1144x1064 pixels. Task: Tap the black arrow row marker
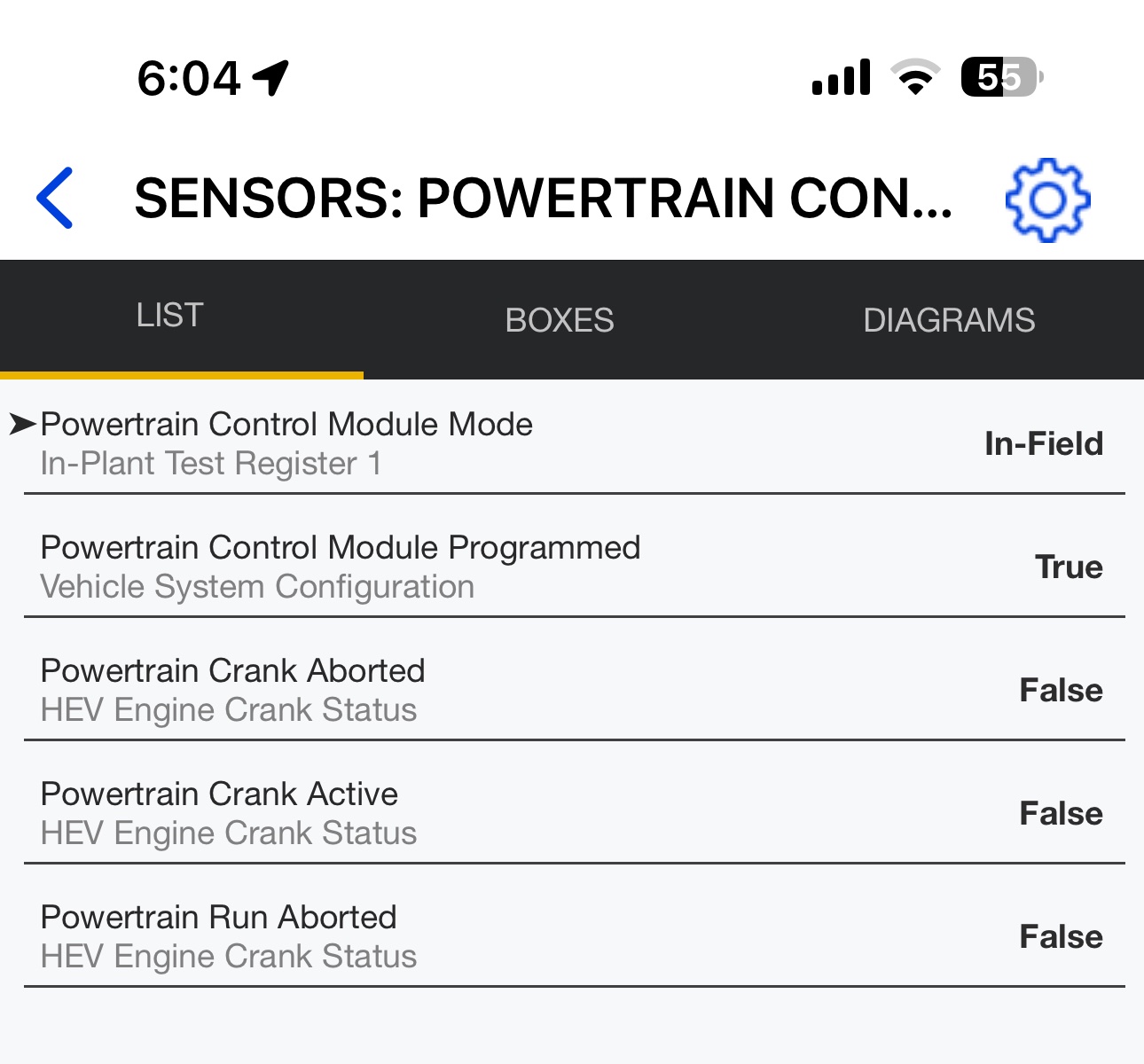(x=22, y=425)
